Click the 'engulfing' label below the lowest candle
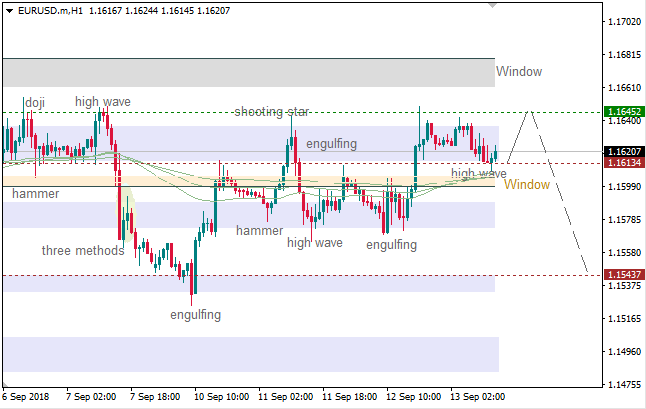Image resolution: width=646 pixels, height=409 pixels. [x=196, y=315]
